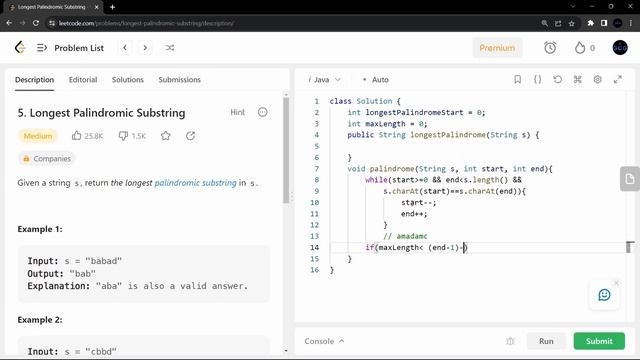Open the more options ellipsis icon
This screenshot has width=640, height=360.
click(262, 112)
